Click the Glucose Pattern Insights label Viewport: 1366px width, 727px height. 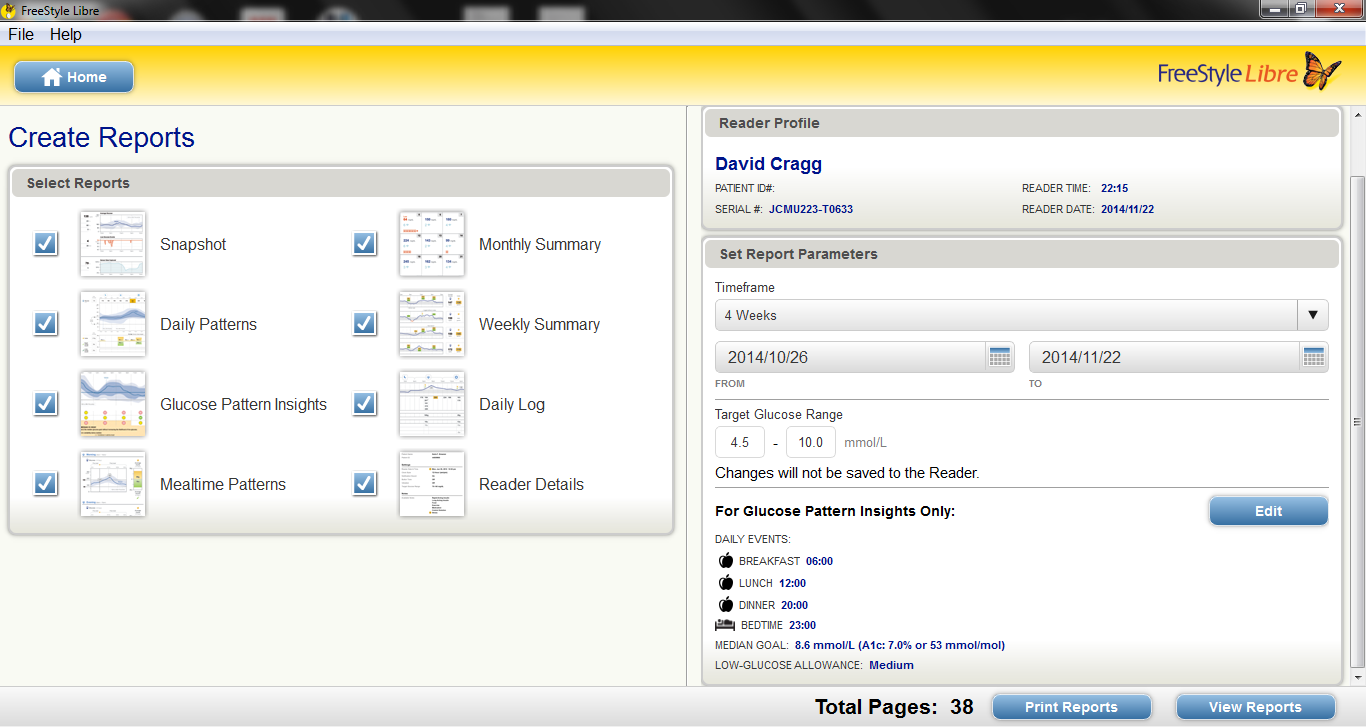pyautogui.click(x=243, y=404)
